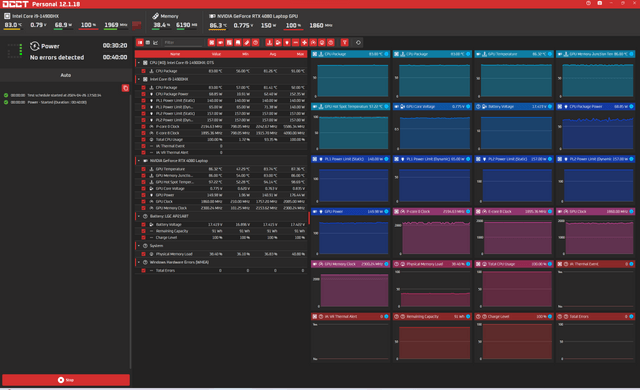
Task: Click the Remaining Capacity graph header
Action: (x=432, y=317)
